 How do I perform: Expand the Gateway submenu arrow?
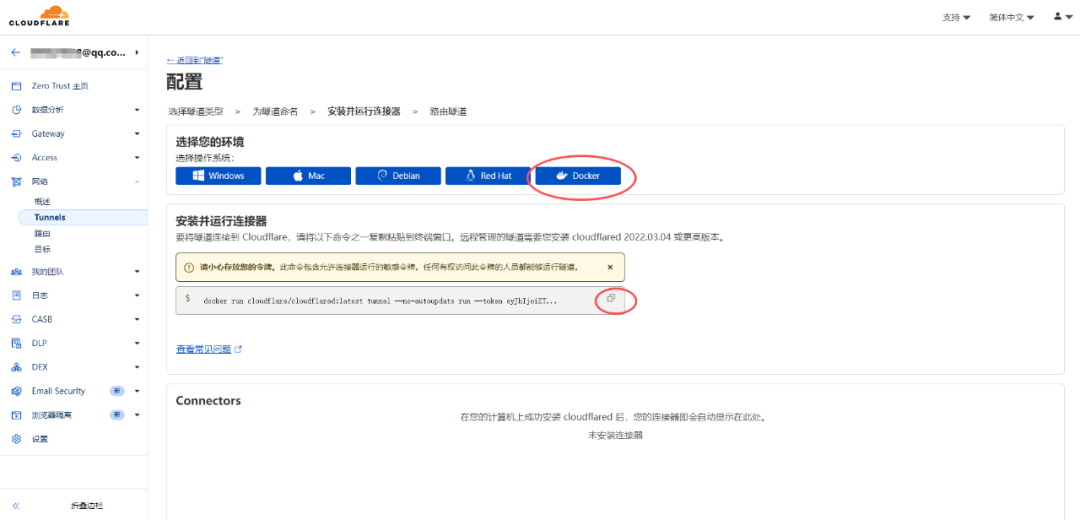[137, 134]
